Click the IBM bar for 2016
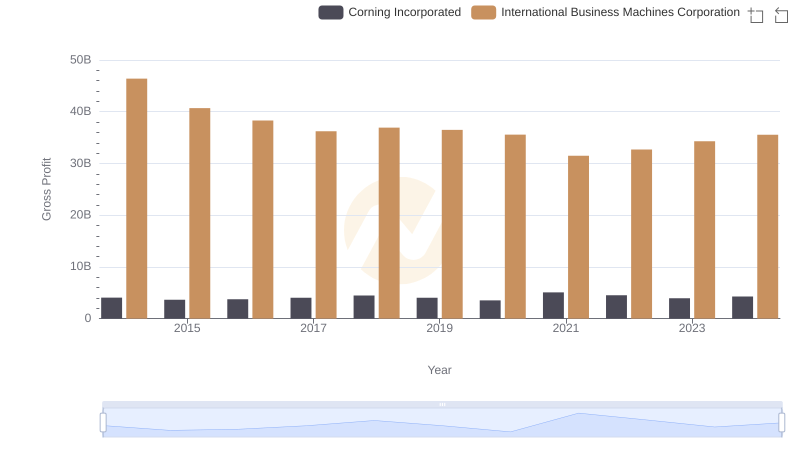The image size is (800, 461). 263,219
